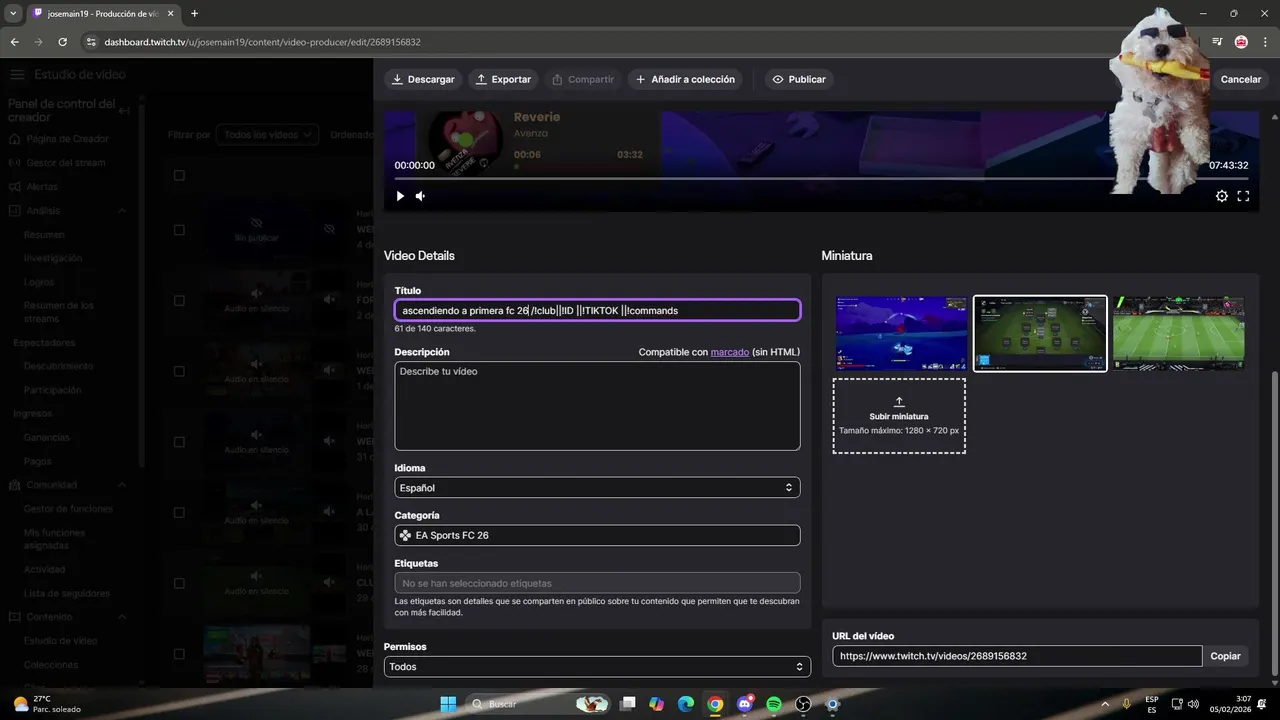Open Todos los vídeos filter dropdown
Image resolution: width=1280 pixels, height=720 pixels.
(x=267, y=134)
